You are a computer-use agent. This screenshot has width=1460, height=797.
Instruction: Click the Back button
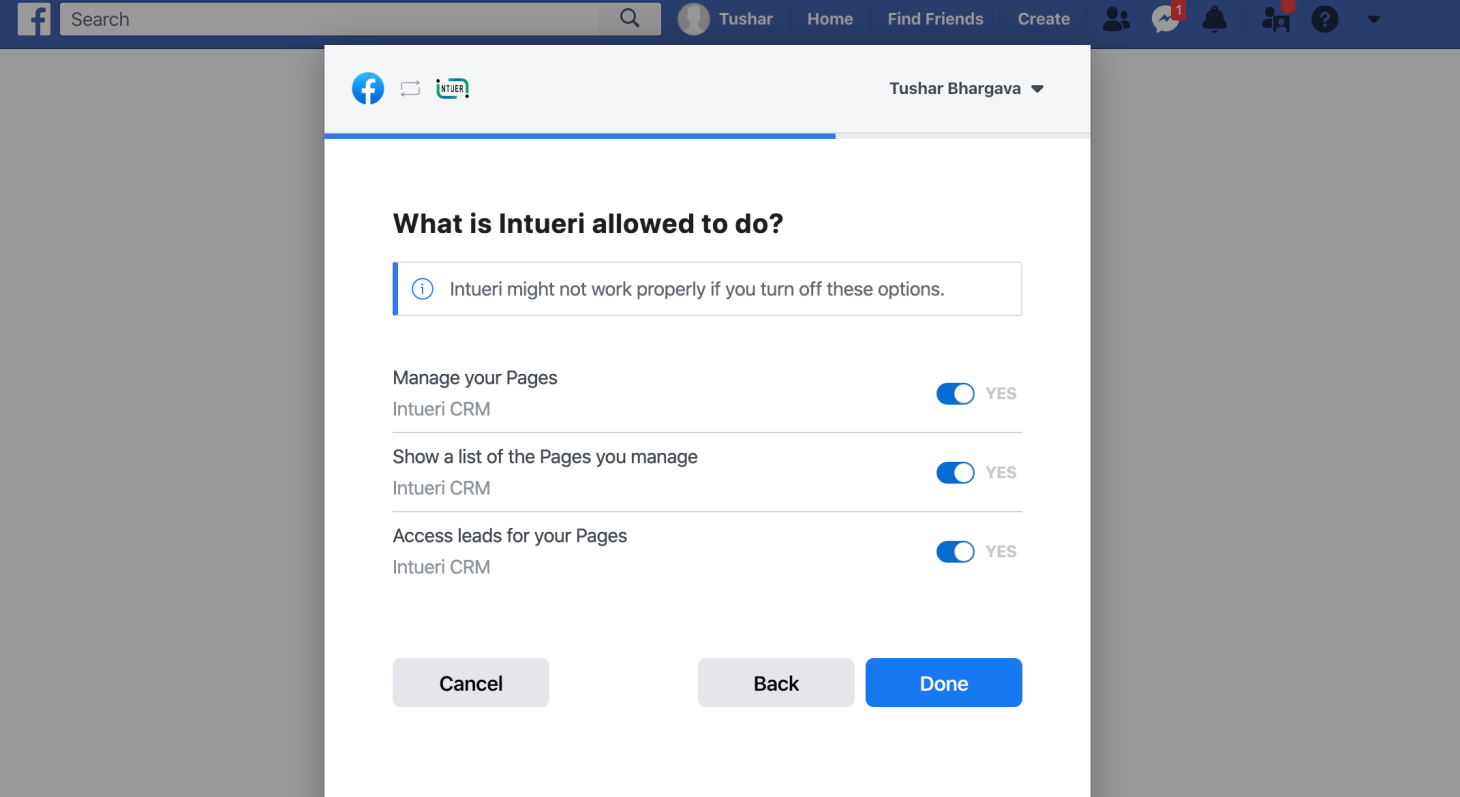coord(776,683)
